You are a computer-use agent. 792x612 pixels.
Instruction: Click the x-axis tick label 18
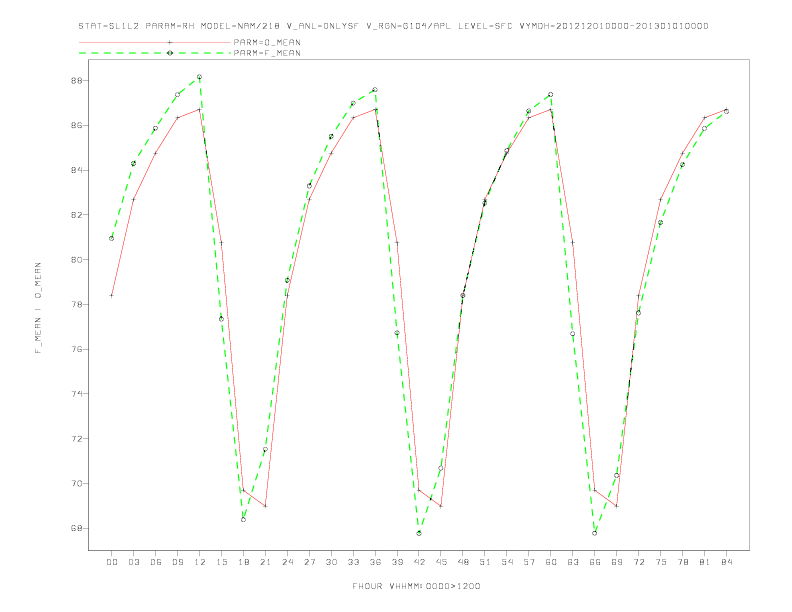[243, 562]
